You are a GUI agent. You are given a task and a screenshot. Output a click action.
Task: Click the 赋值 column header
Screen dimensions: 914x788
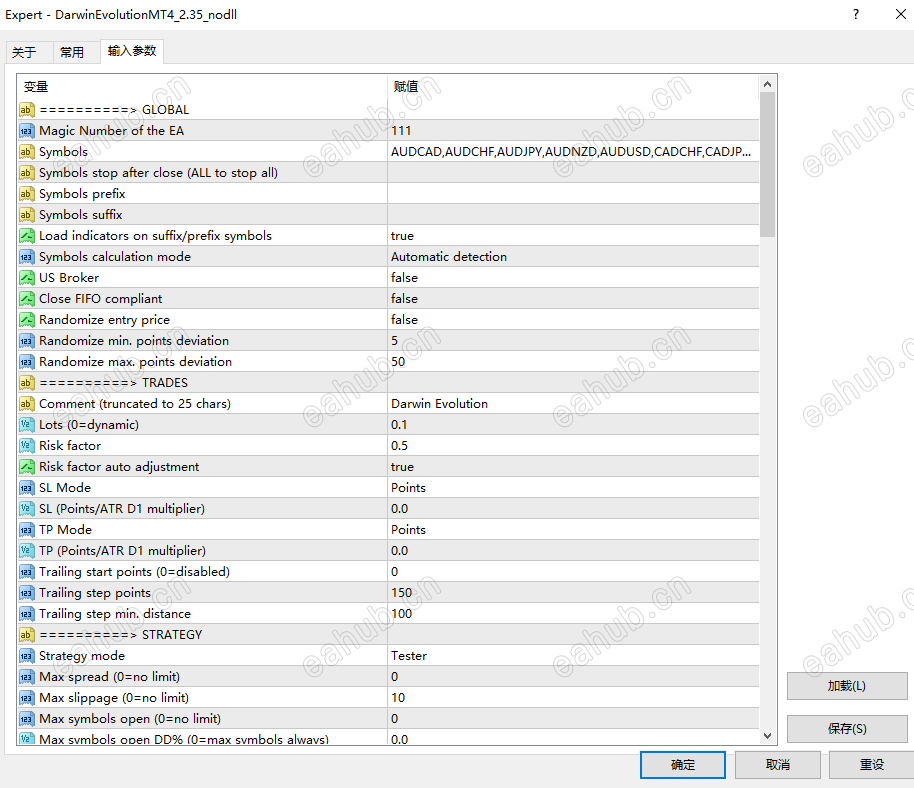574,87
